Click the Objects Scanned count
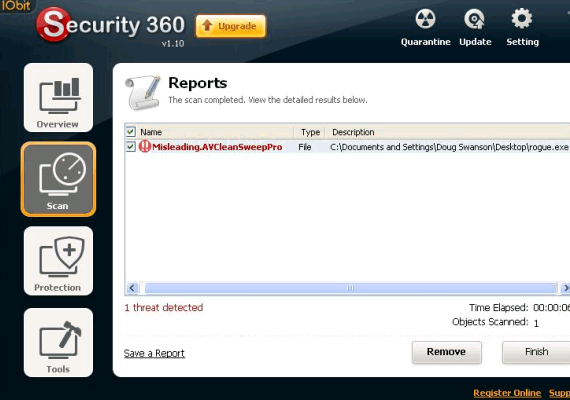Viewport: 570px width, 400px height. 536,323
